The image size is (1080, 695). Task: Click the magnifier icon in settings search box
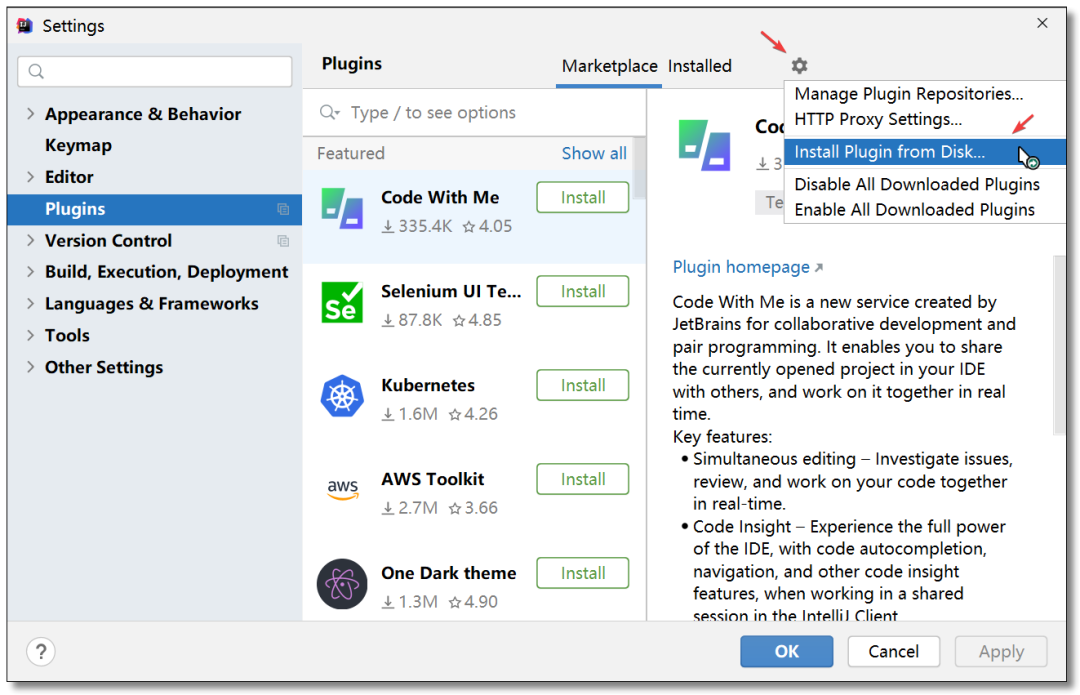(37, 72)
